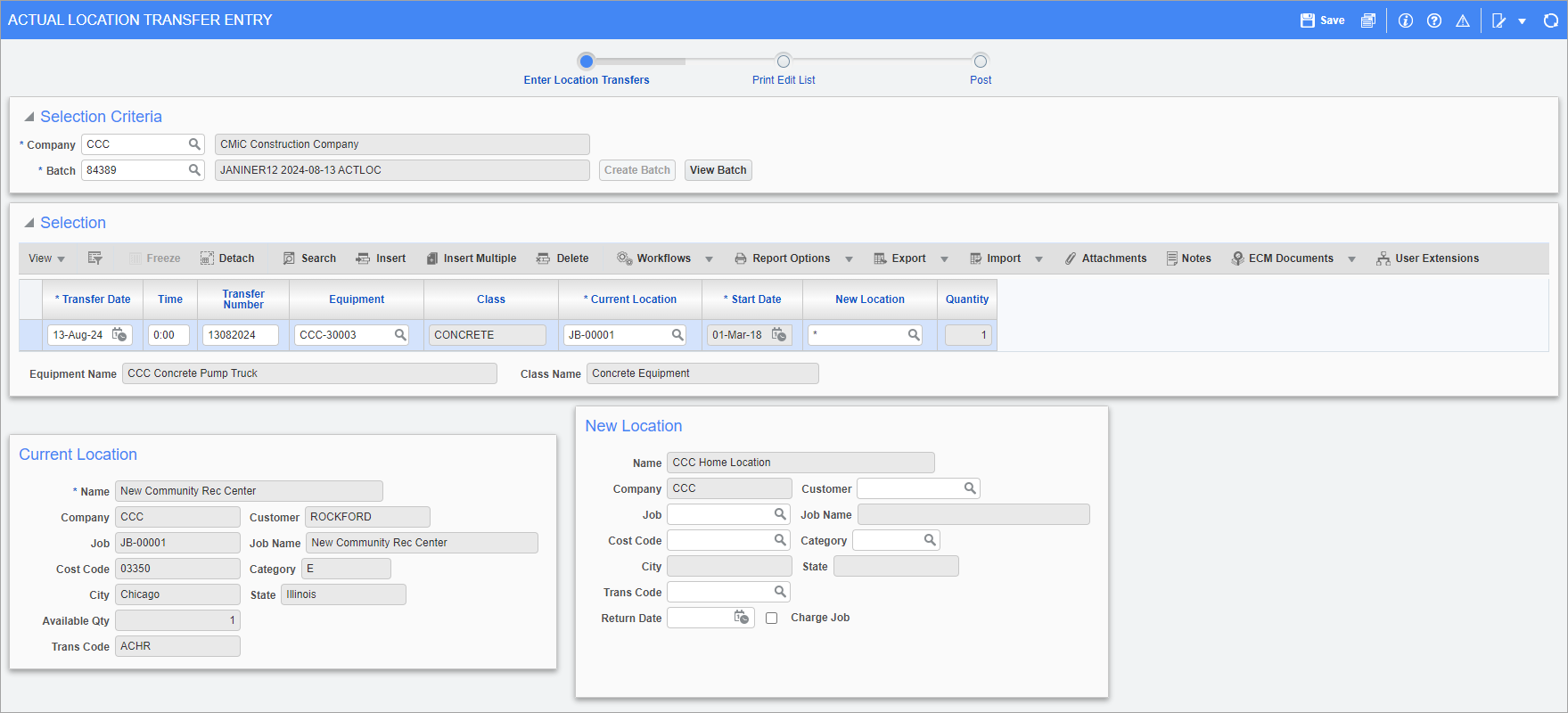This screenshot has height=713, width=1568.
Task: Open the View menu in Selection toolbar
Action: tap(46, 258)
